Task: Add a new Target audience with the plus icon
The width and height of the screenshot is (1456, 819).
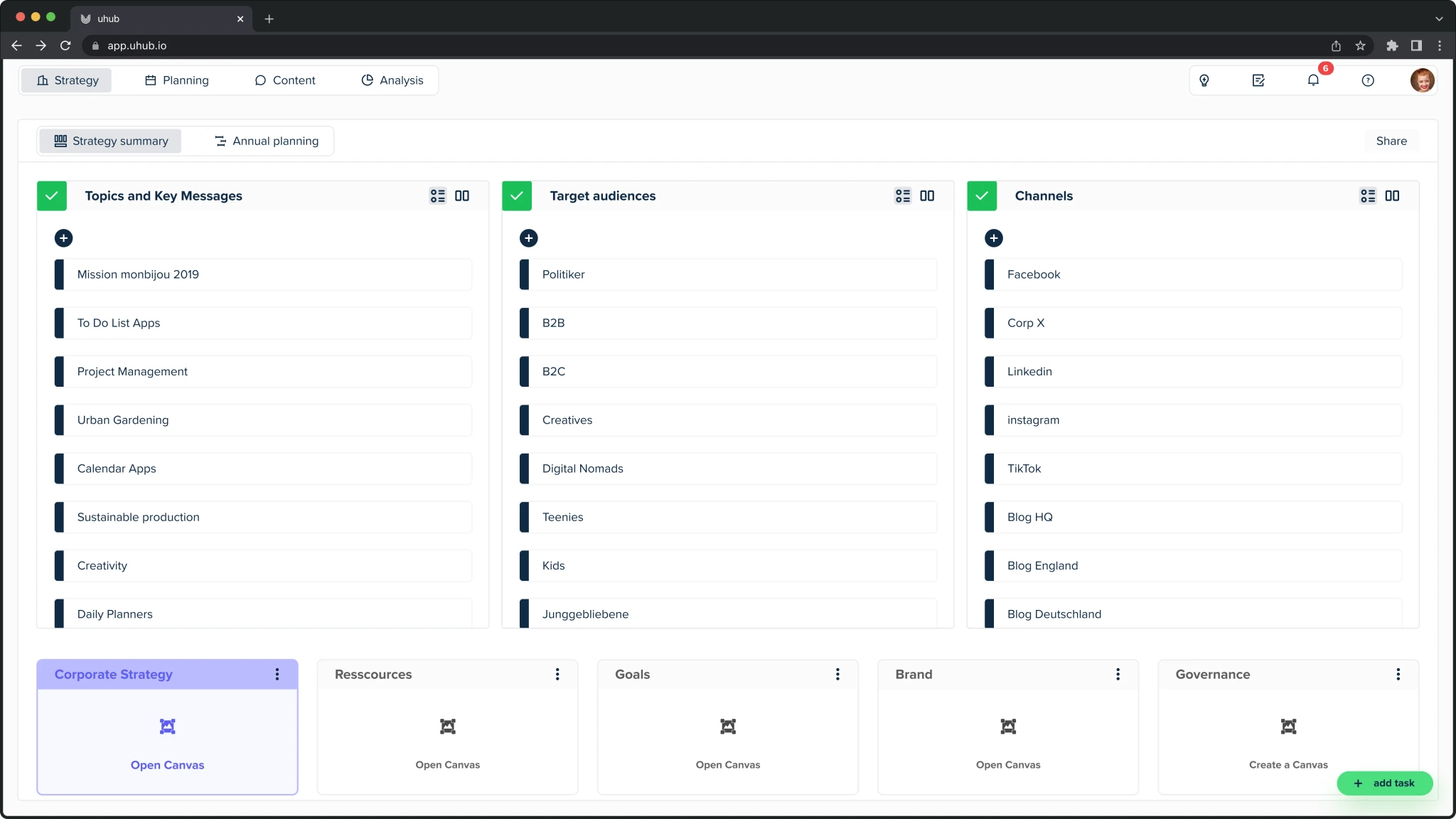Action: coord(528,237)
